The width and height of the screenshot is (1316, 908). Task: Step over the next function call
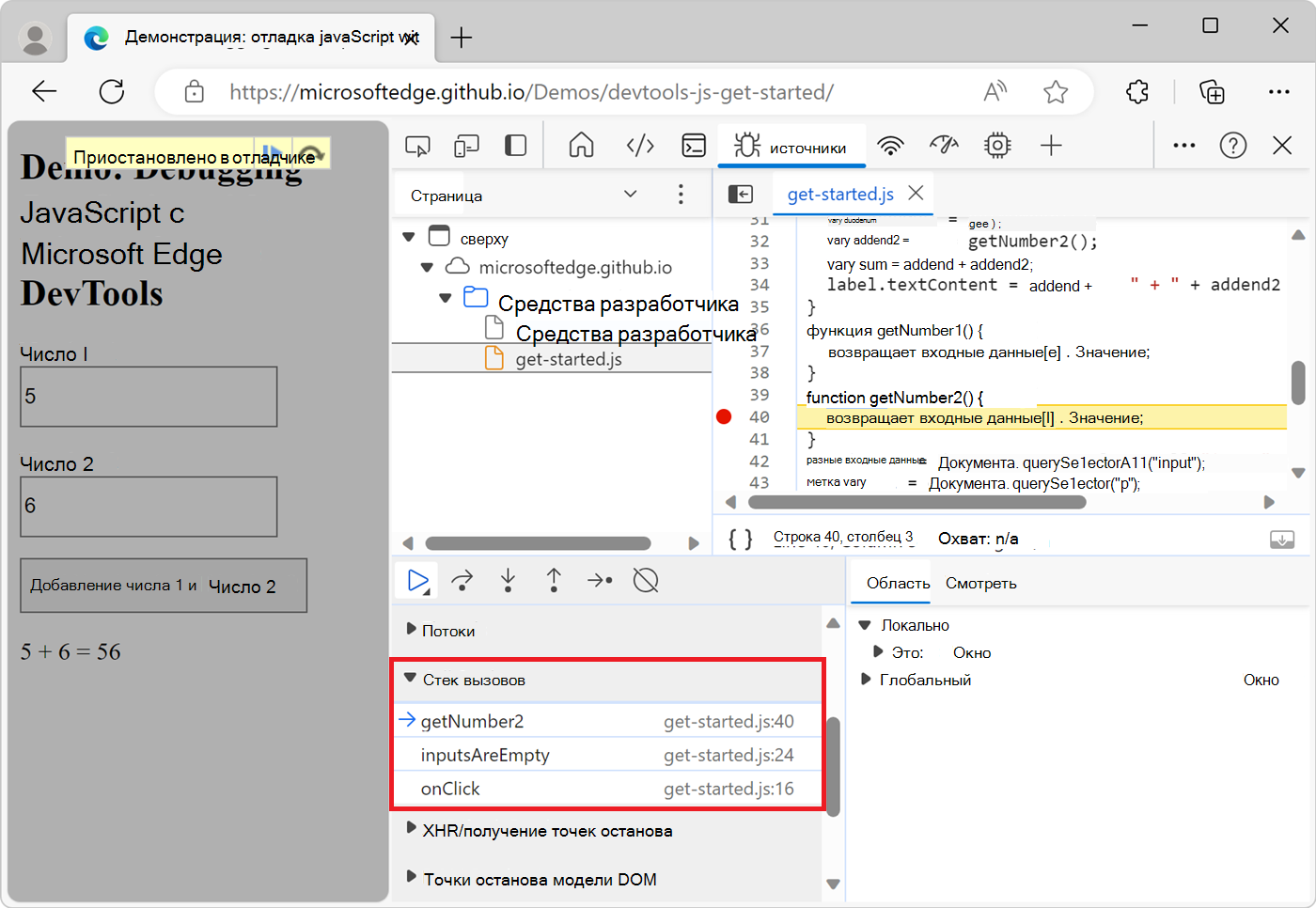pyautogui.click(x=462, y=581)
